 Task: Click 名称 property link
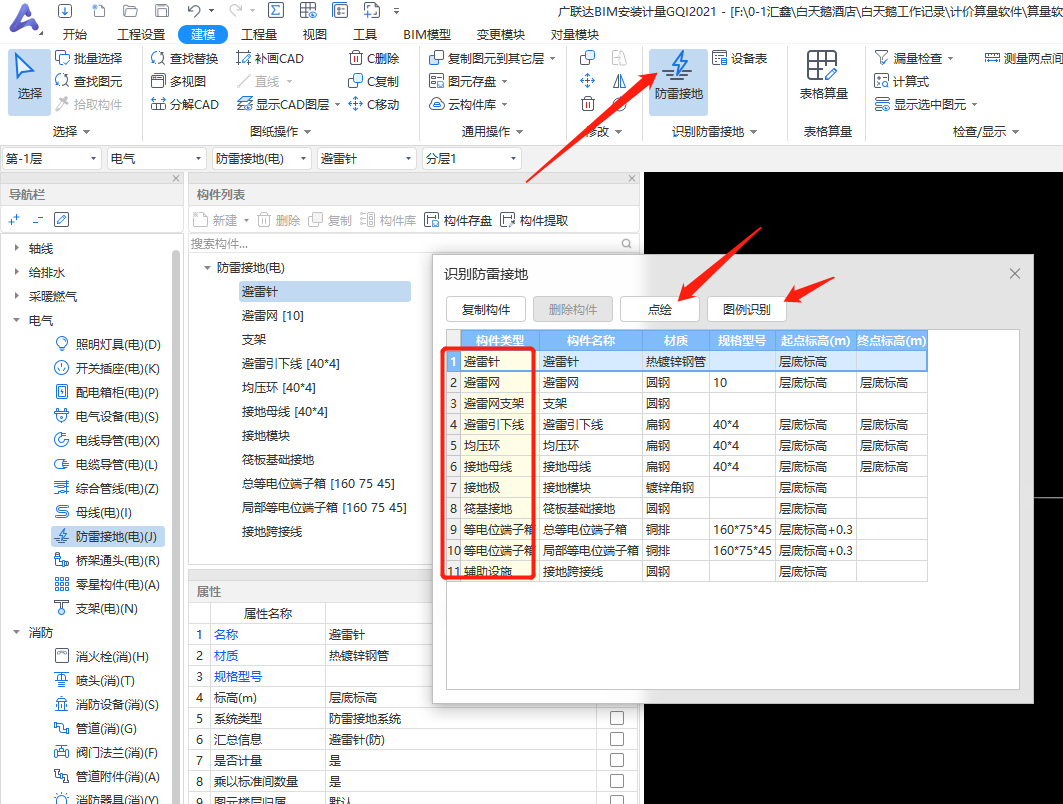click(x=226, y=635)
